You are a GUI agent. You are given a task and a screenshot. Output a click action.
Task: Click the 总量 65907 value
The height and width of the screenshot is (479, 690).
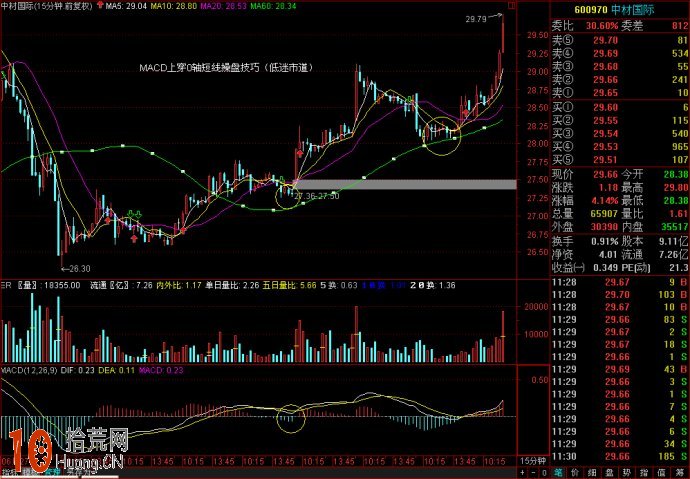(604, 214)
